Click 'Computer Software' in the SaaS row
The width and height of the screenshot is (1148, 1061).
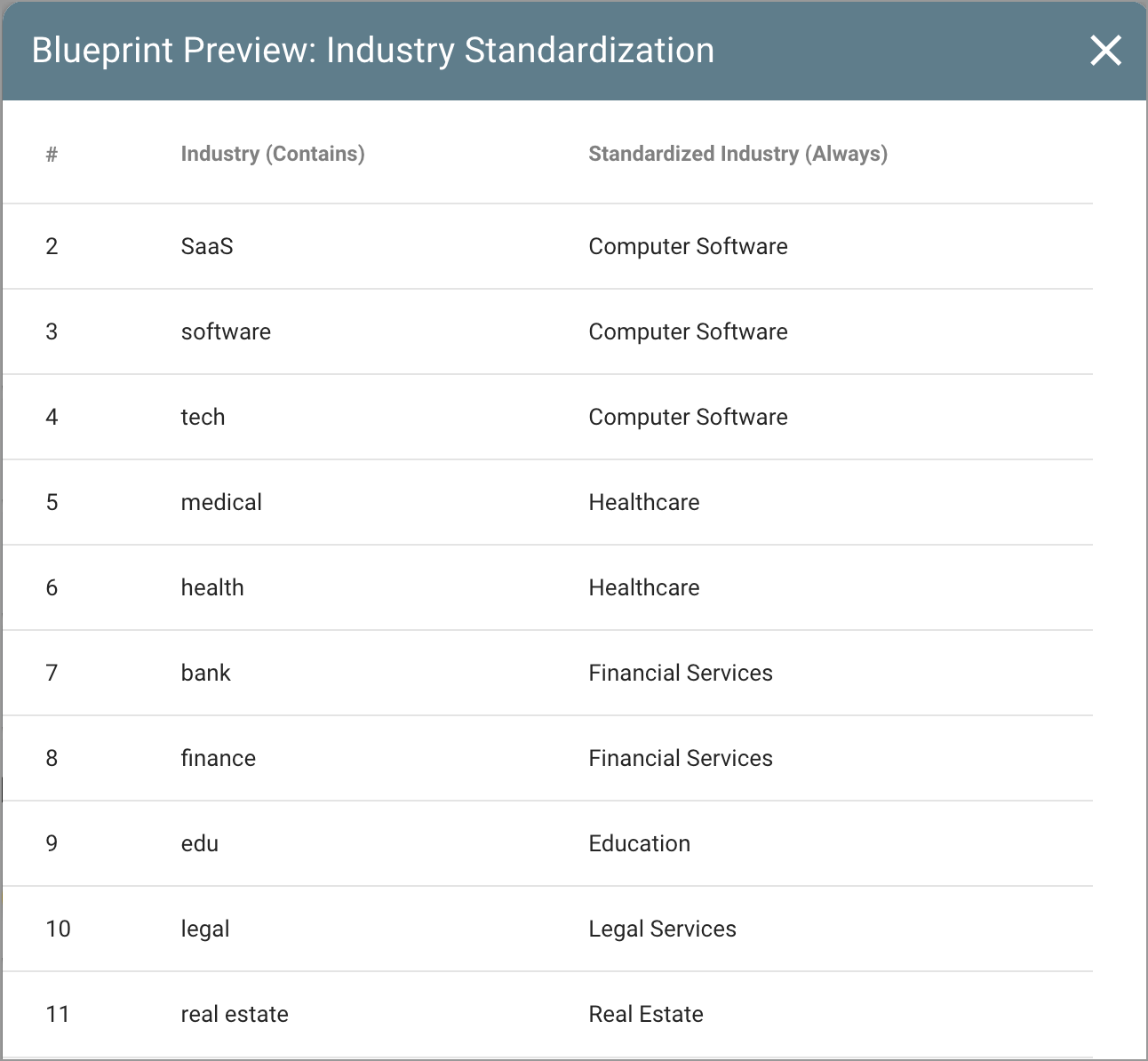(x=688, y=246)
